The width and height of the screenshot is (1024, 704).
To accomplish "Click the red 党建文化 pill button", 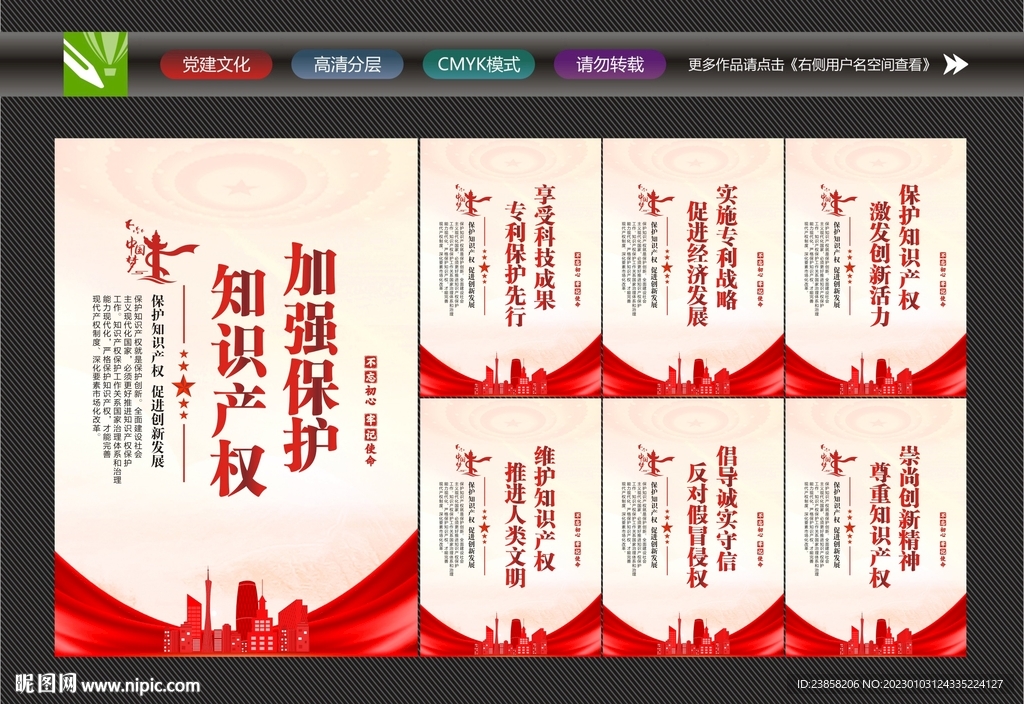I will (x=216, y=65).
